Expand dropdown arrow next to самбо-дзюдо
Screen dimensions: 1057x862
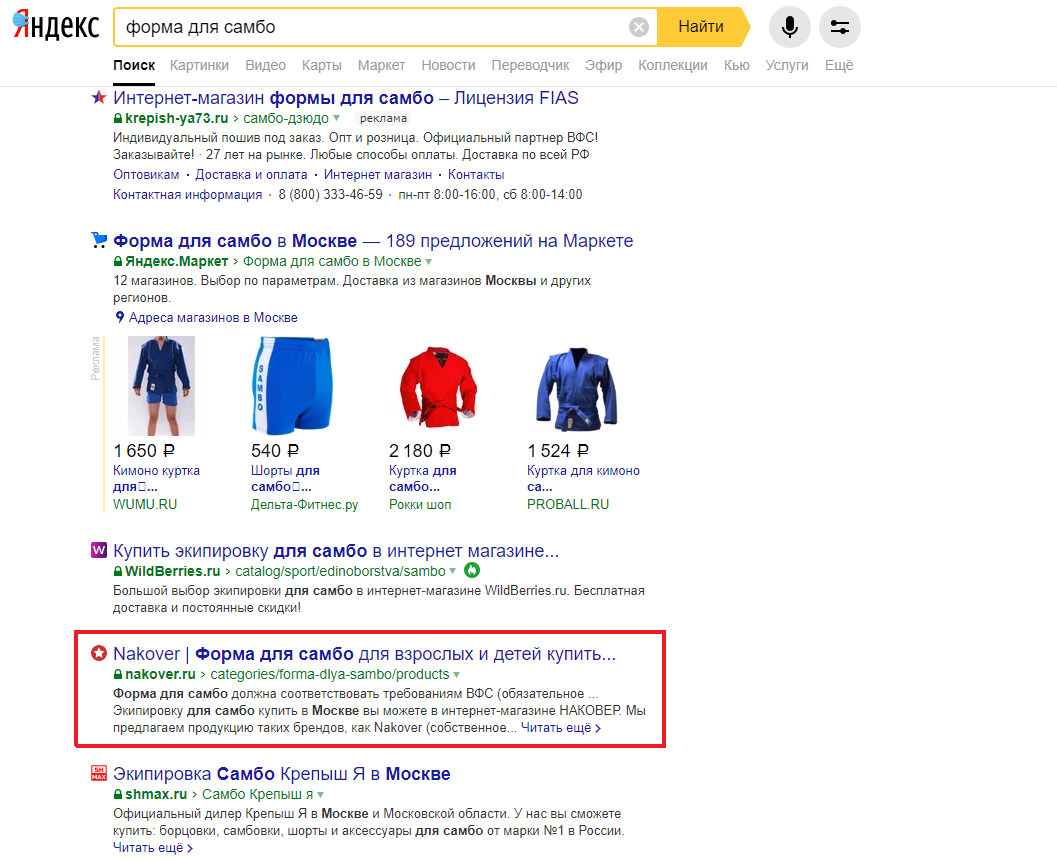[336, 119]
